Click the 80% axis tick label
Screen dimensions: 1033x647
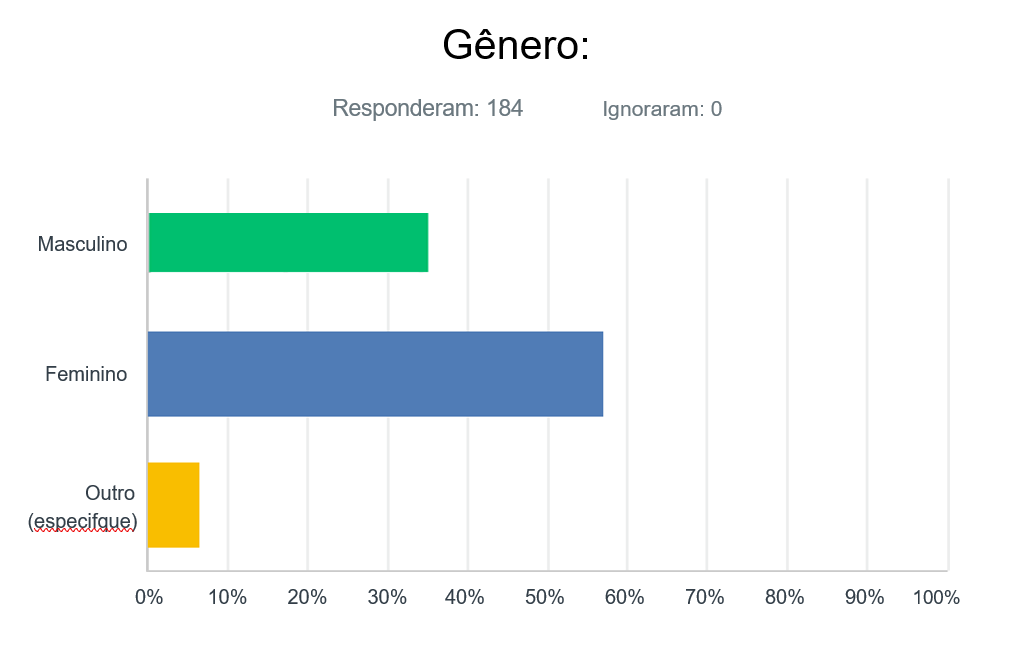(785, 597)
